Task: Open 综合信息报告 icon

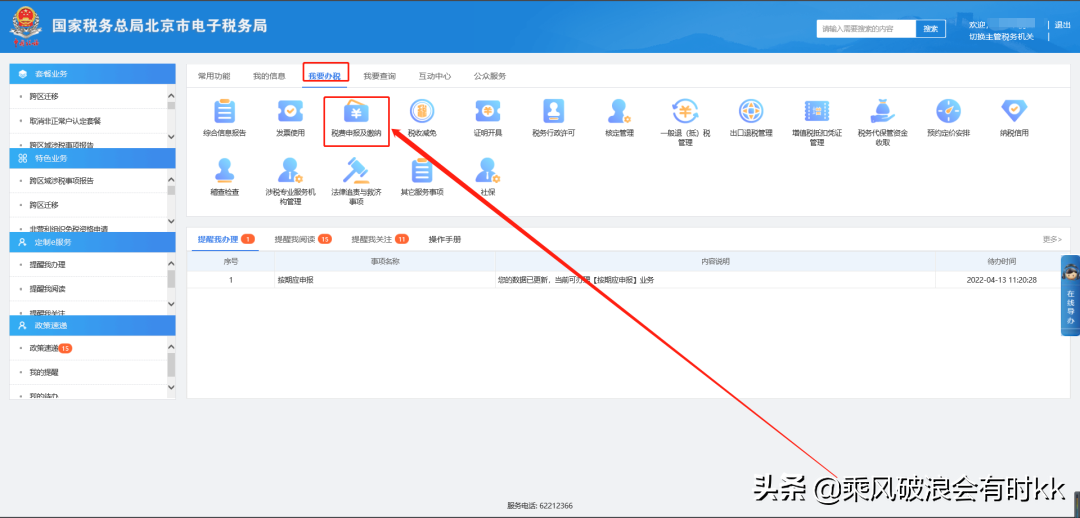Action: point(225,112)
